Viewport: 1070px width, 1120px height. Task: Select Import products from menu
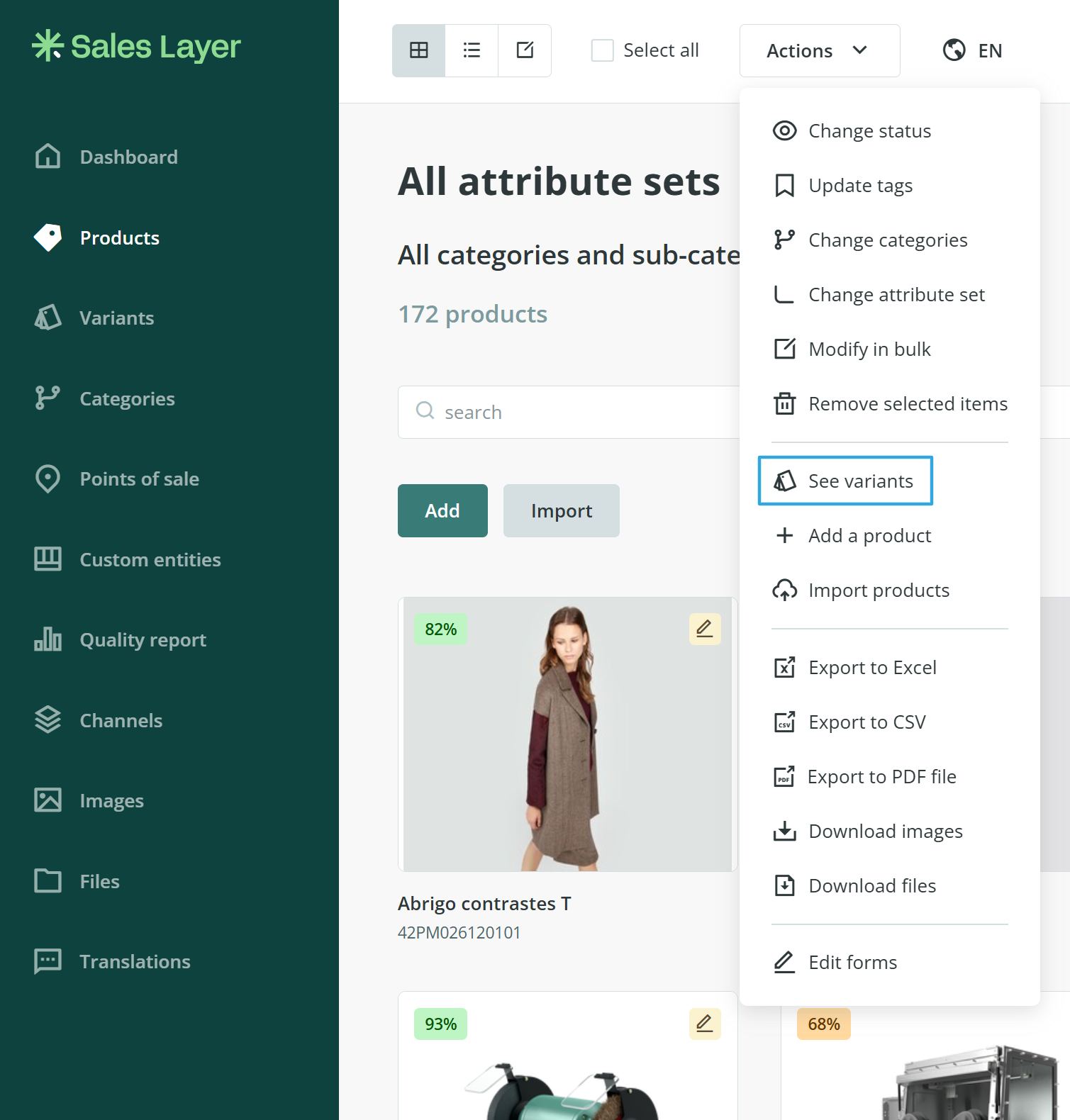coord(861,590)
